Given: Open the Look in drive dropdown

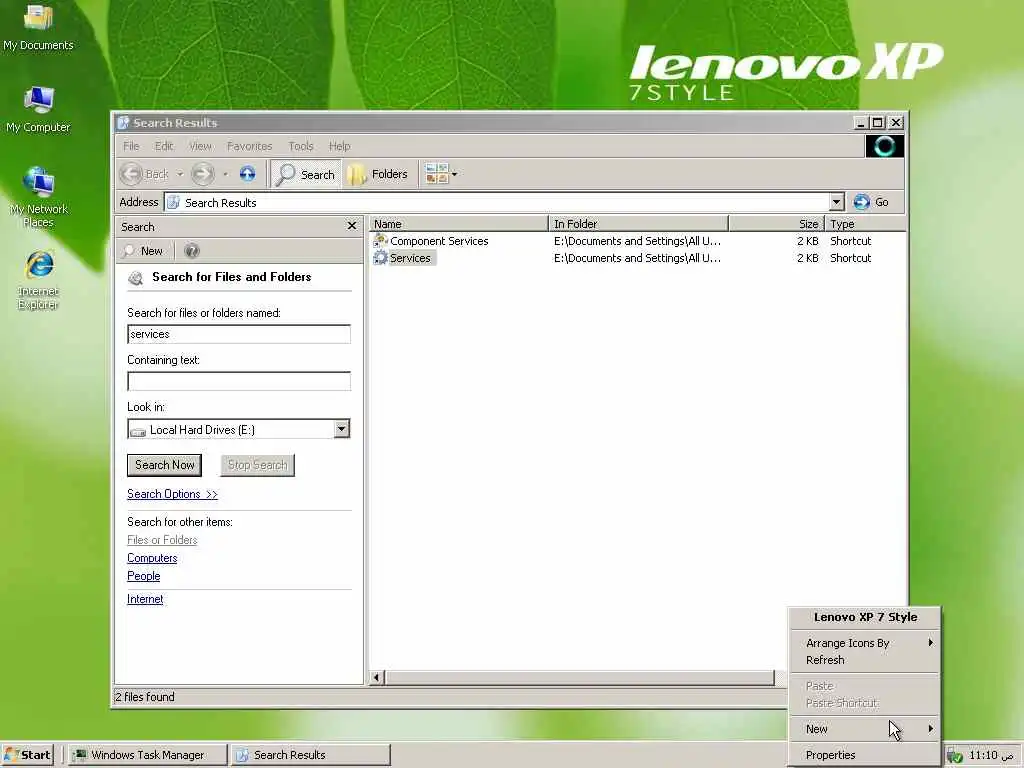Looking at the screenshot, I should [342, 429].
